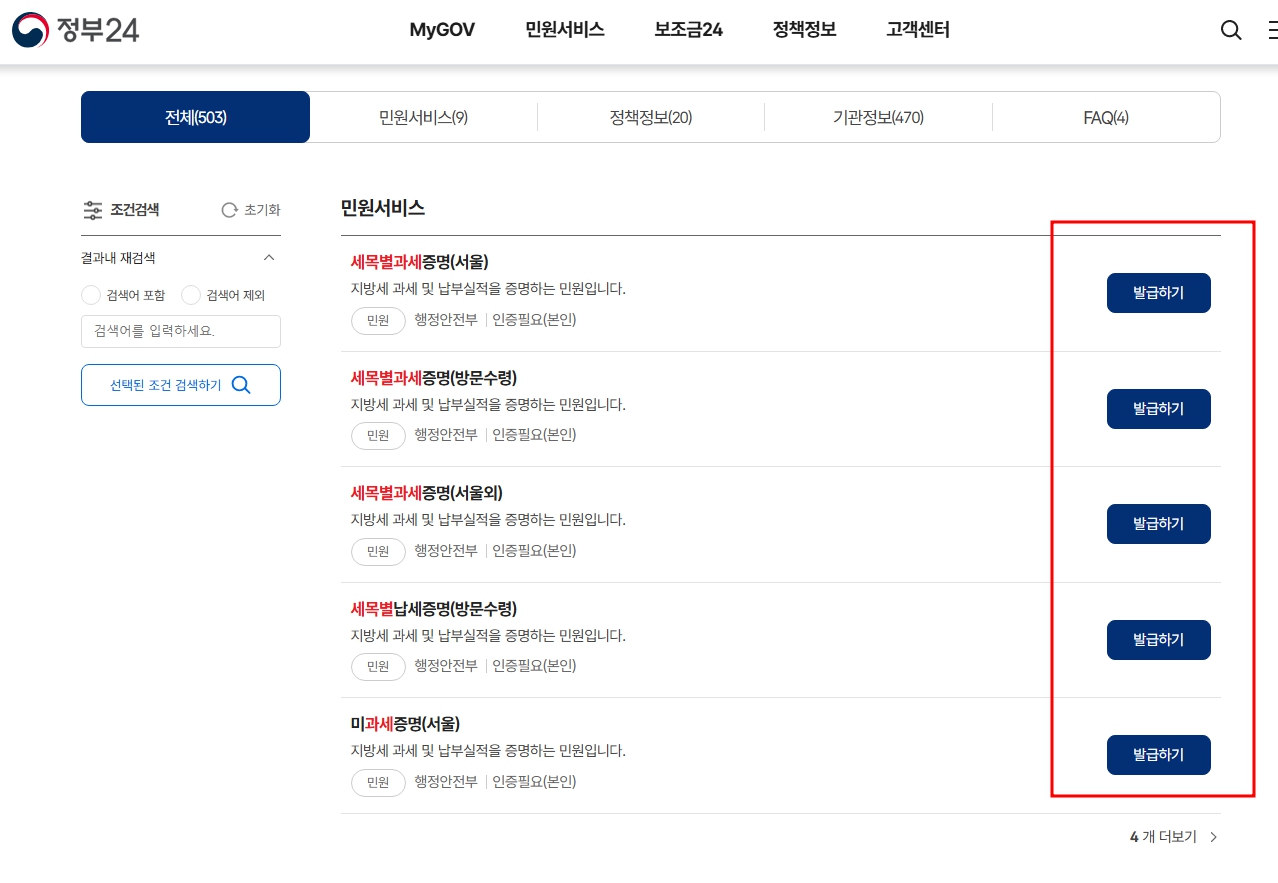
Task: Click the 선택된 조건 검색하기 button
Action: (181, 385)
